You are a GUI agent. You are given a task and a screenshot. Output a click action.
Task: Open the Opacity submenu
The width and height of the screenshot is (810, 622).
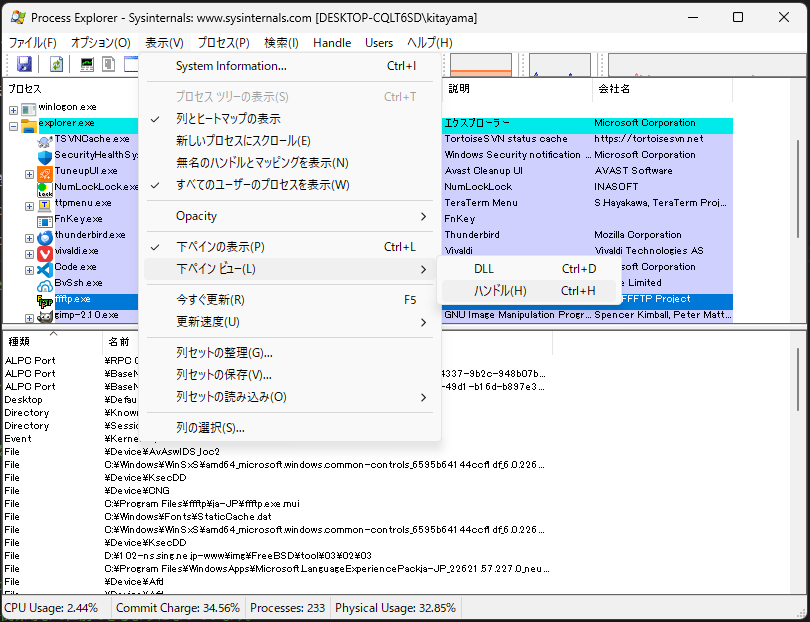(x=289, y=216)
